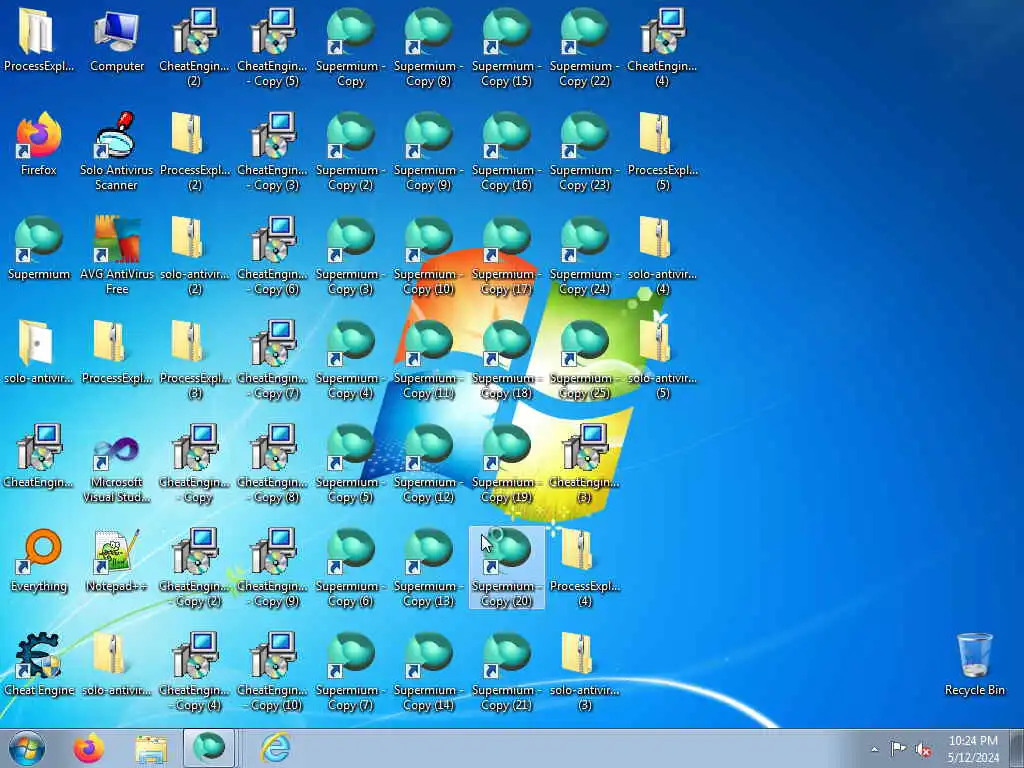
Task: Select solo-antivir... (2) zip archive
Action: tap(195, 255)
